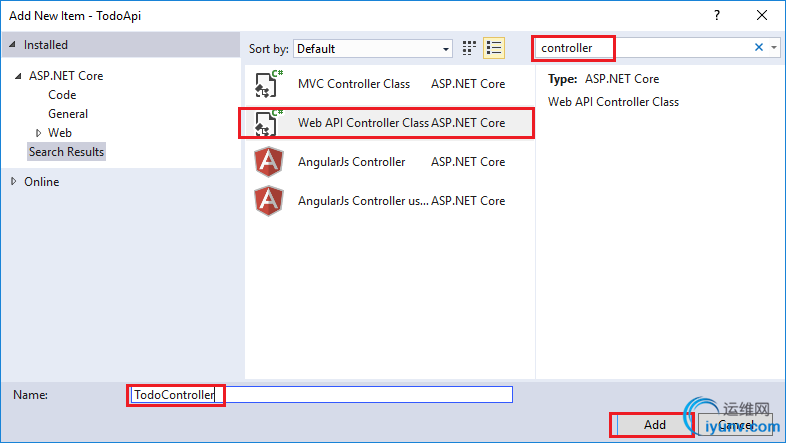
Task: Open the search box options dropdown arrow
Action: click(774, 47)
